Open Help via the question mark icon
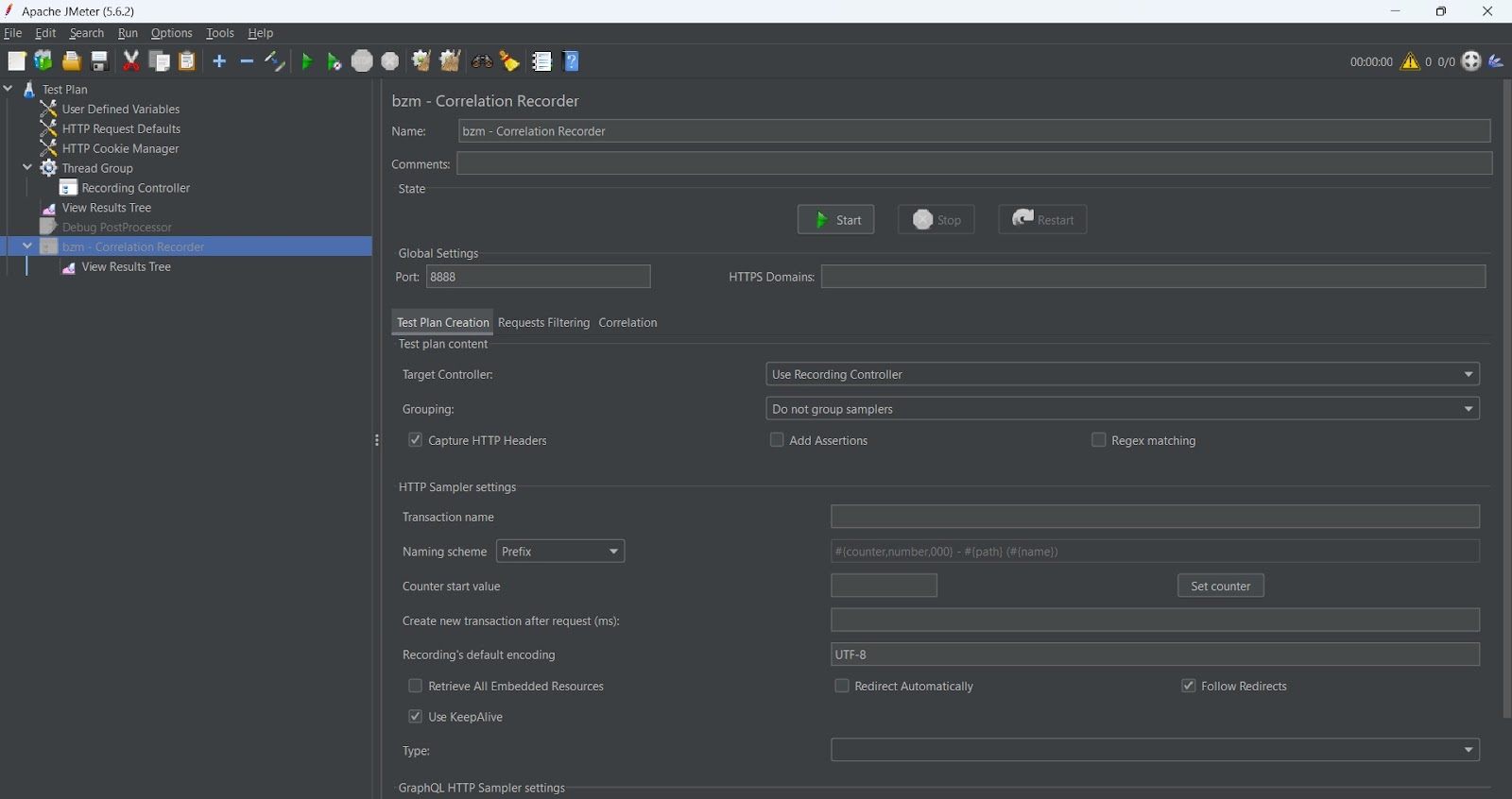The image size is (1512, 799). pyautogui.click(x=571, y=61)
